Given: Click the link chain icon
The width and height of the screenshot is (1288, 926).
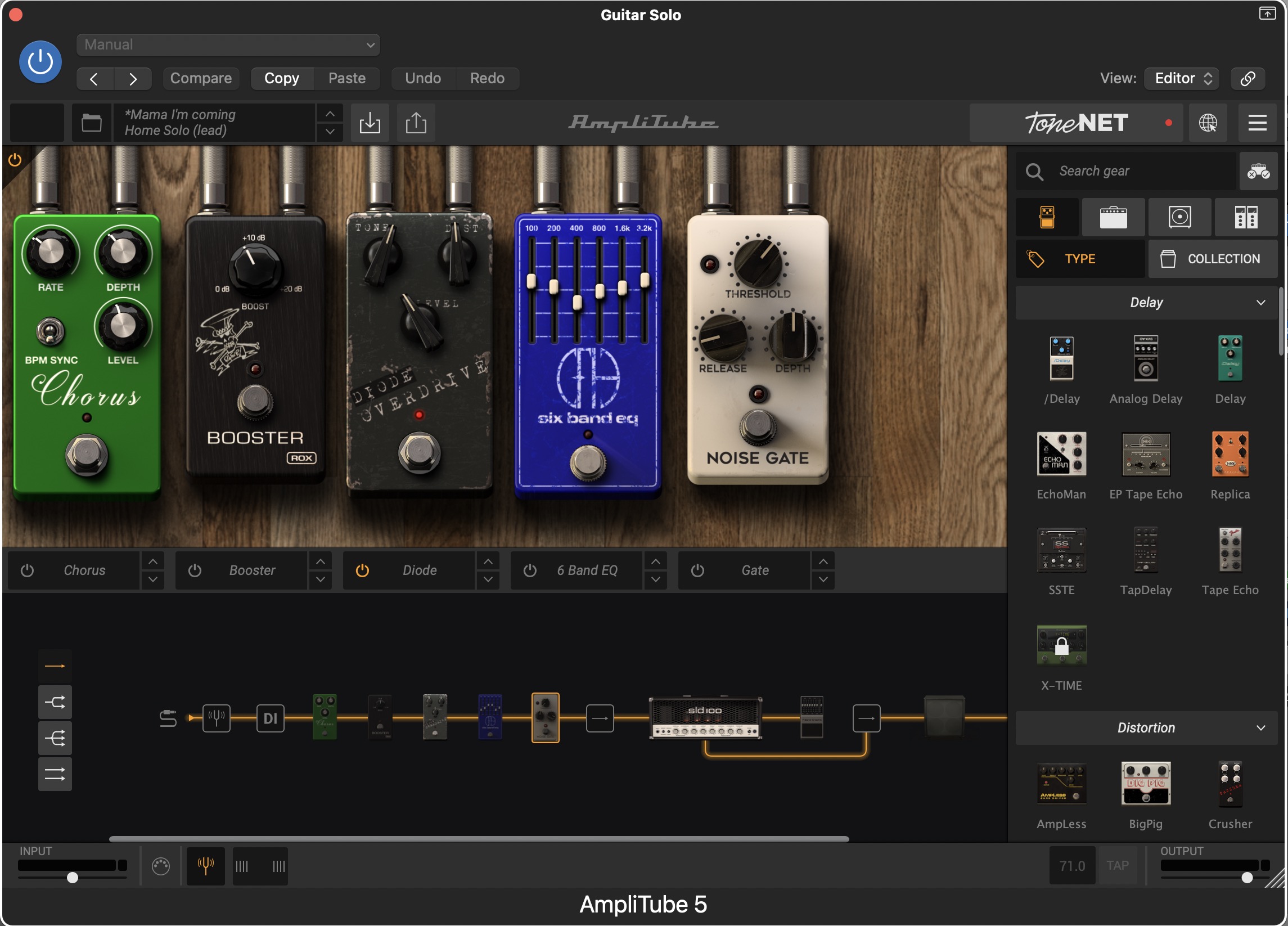Looking at the screenshot, I should pos(1248,78).
